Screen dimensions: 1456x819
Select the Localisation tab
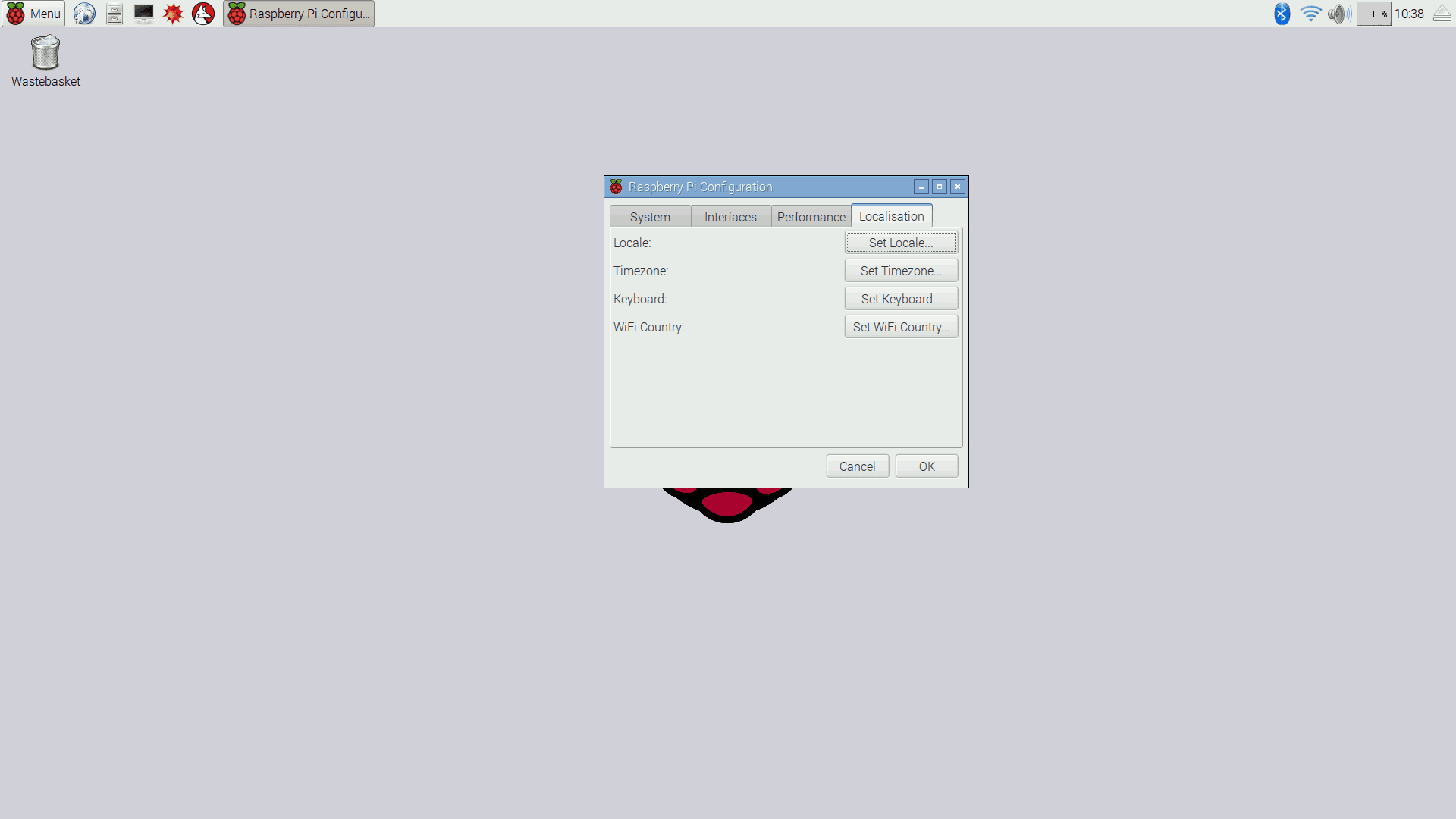tap(891, 216)
